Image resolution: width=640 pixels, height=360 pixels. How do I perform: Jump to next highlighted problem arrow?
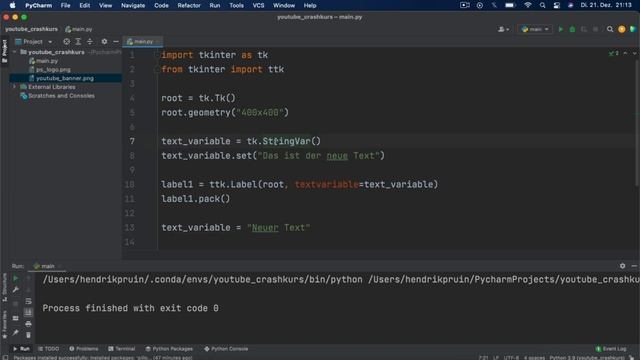[x=634, y=53]
